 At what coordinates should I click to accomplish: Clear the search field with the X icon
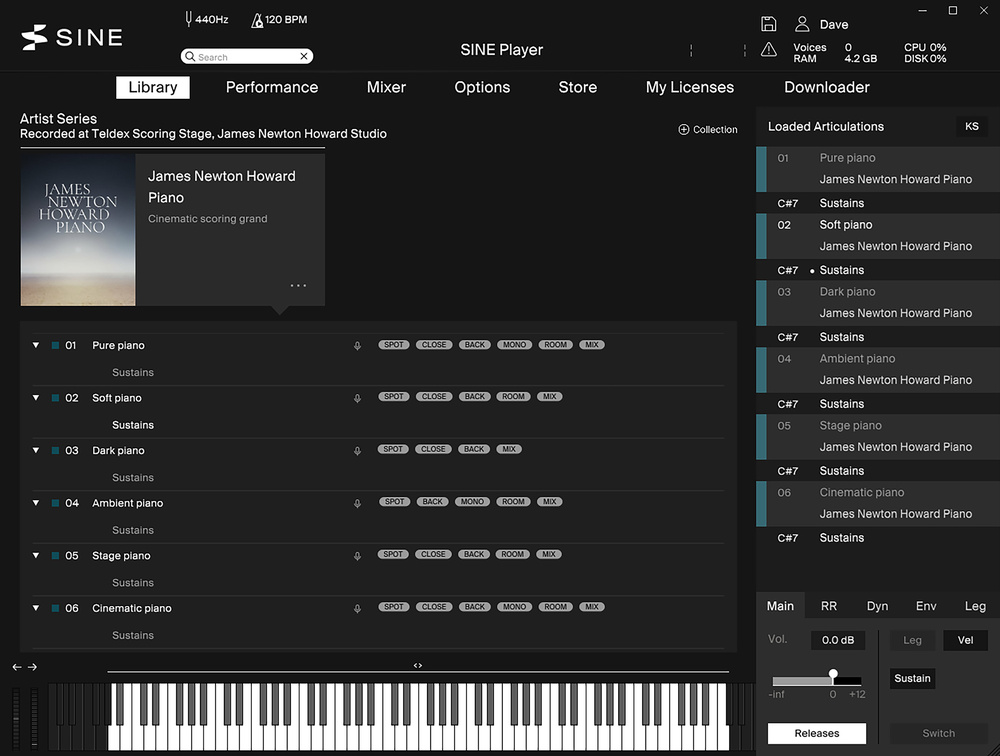(x=304, y=57)
